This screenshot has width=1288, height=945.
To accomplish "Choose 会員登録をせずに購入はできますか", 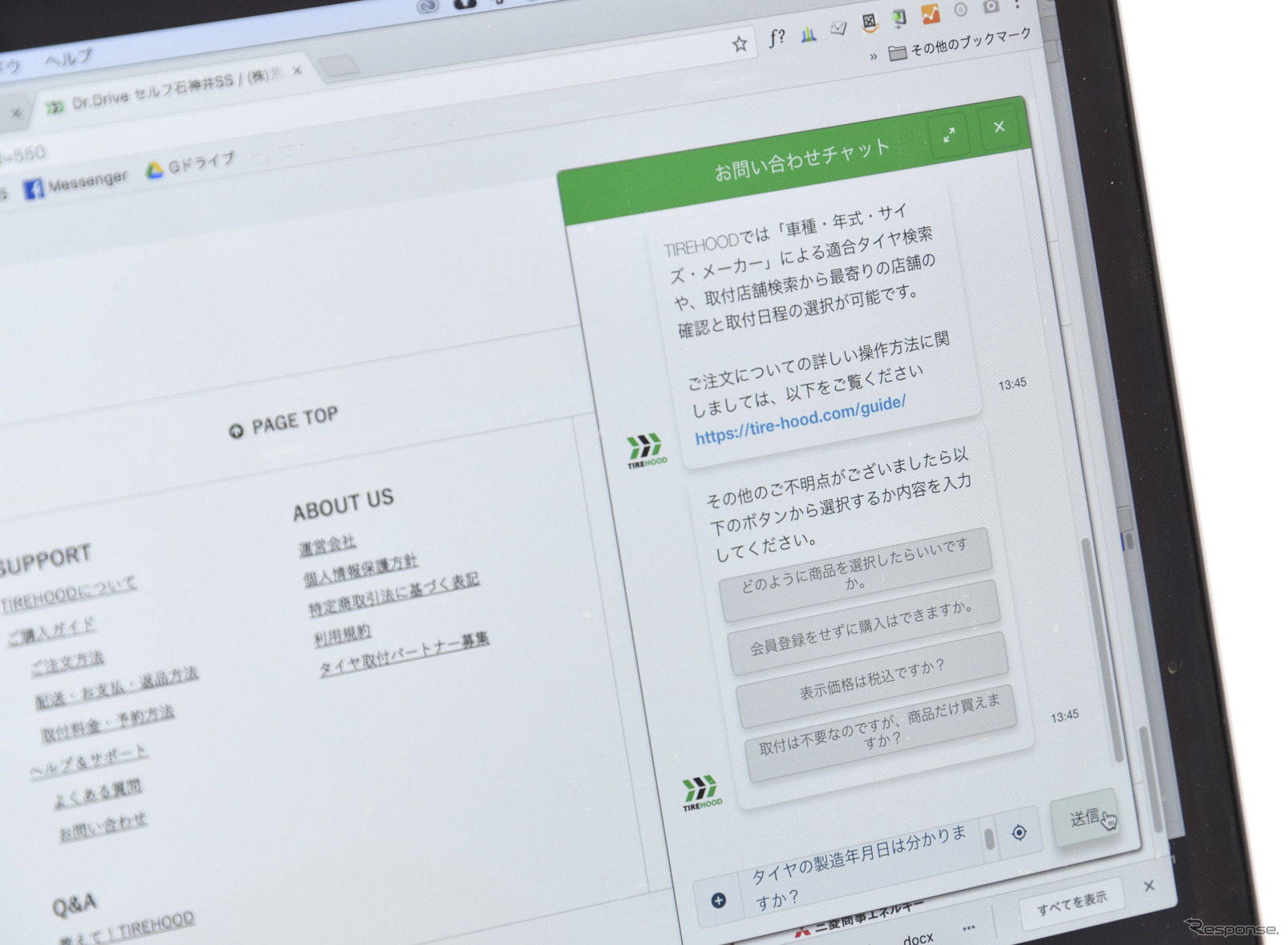I will (x=863, y=628).
